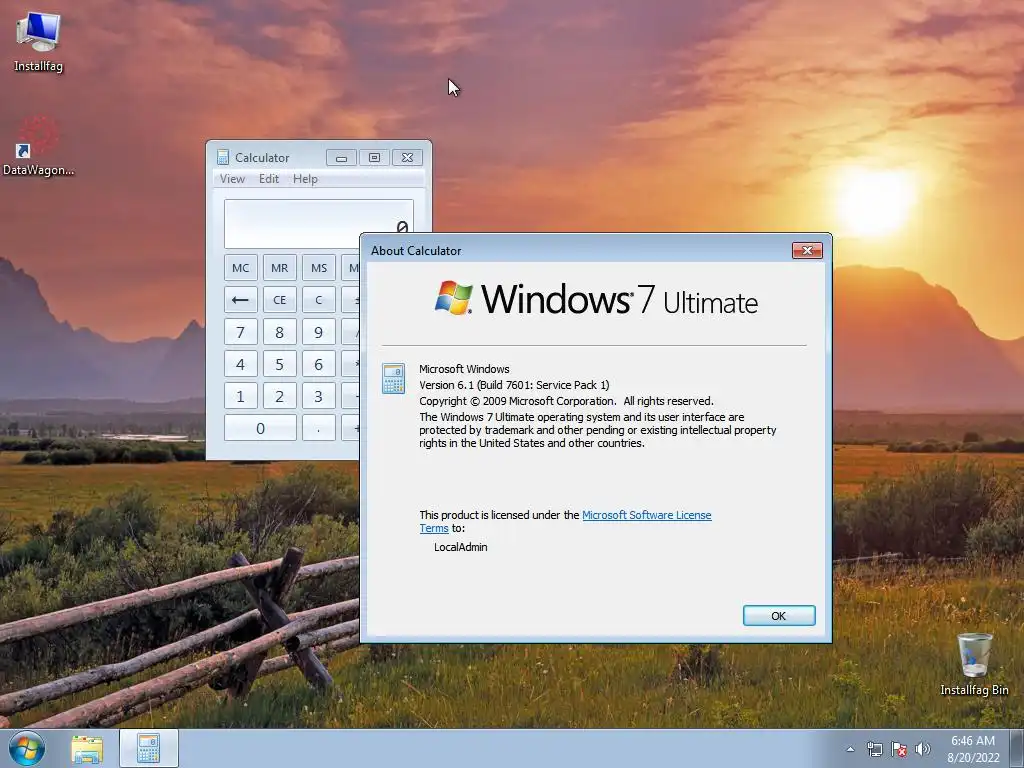Open the Installfag Bin recycle bin
This screenshot has width=1024, height=768.
coord(974,664)
